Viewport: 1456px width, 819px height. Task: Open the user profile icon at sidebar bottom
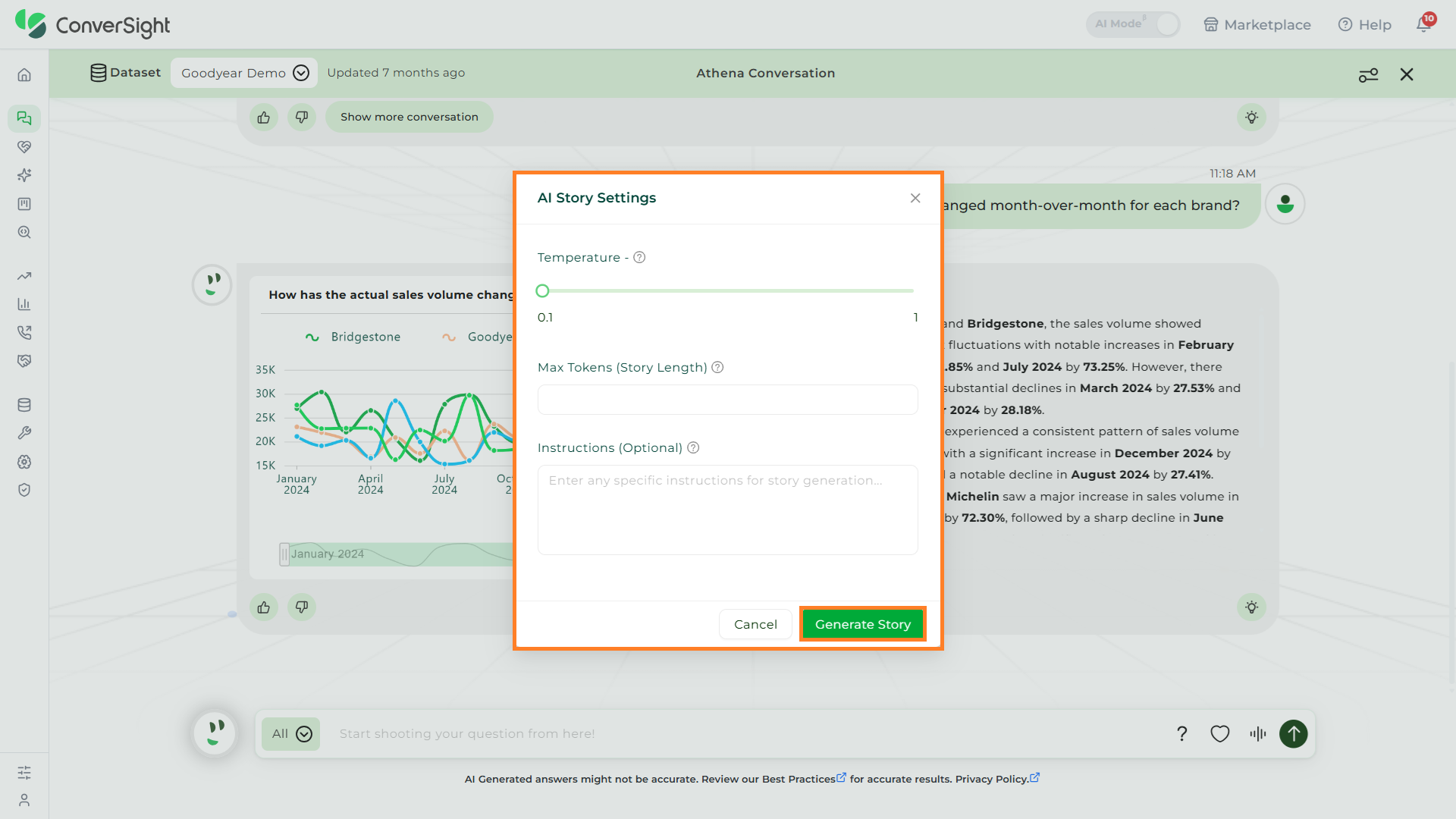24,800
